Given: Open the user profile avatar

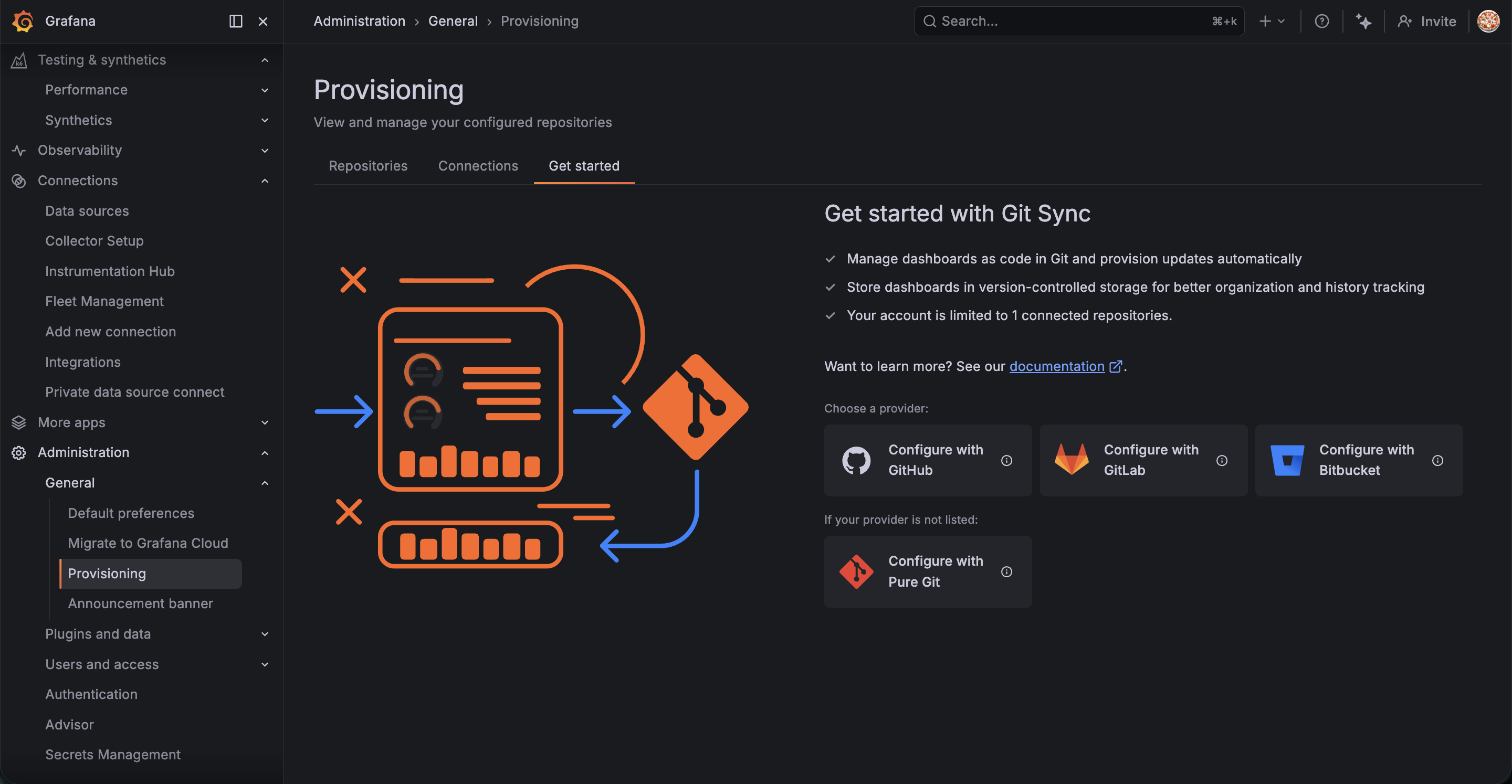Looking at the screenshot, I should tap(1488, 21).
